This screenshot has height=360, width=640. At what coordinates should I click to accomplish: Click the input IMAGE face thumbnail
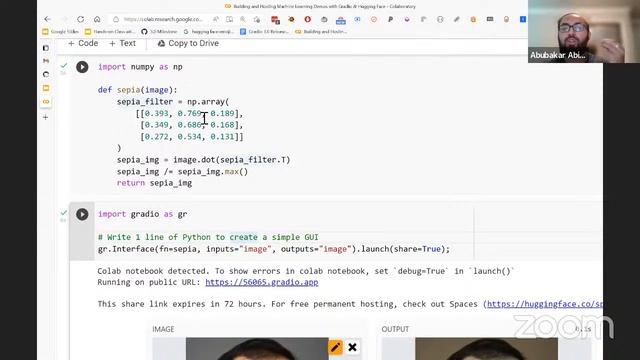click(257, 349)
